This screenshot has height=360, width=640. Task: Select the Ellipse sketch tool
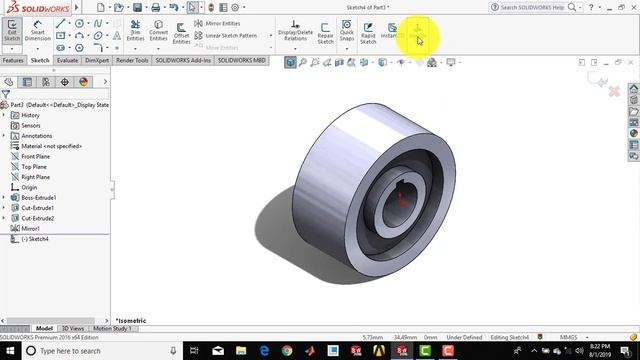98,36
